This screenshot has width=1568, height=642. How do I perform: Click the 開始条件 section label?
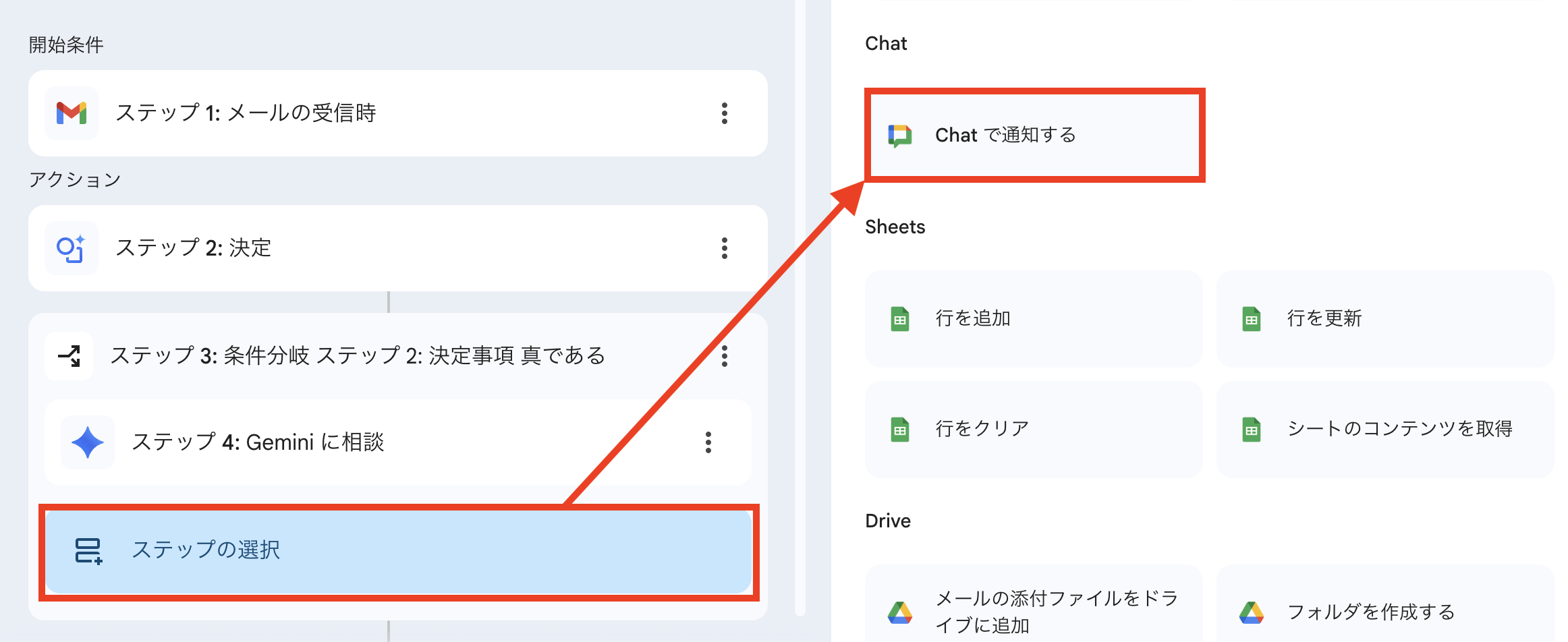66,45
